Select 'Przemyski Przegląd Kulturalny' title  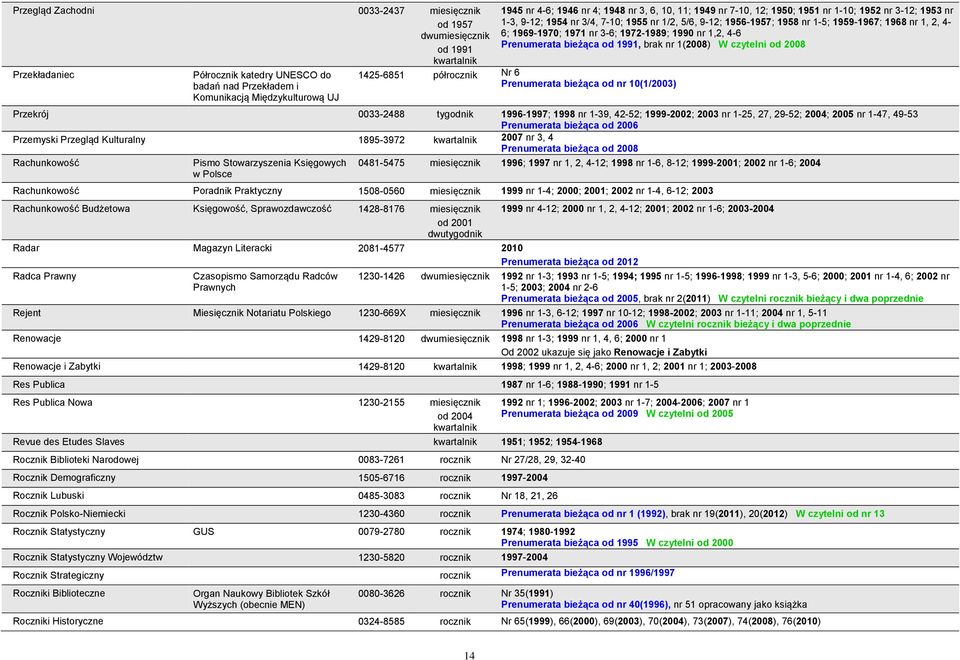[x=79, y=140]
